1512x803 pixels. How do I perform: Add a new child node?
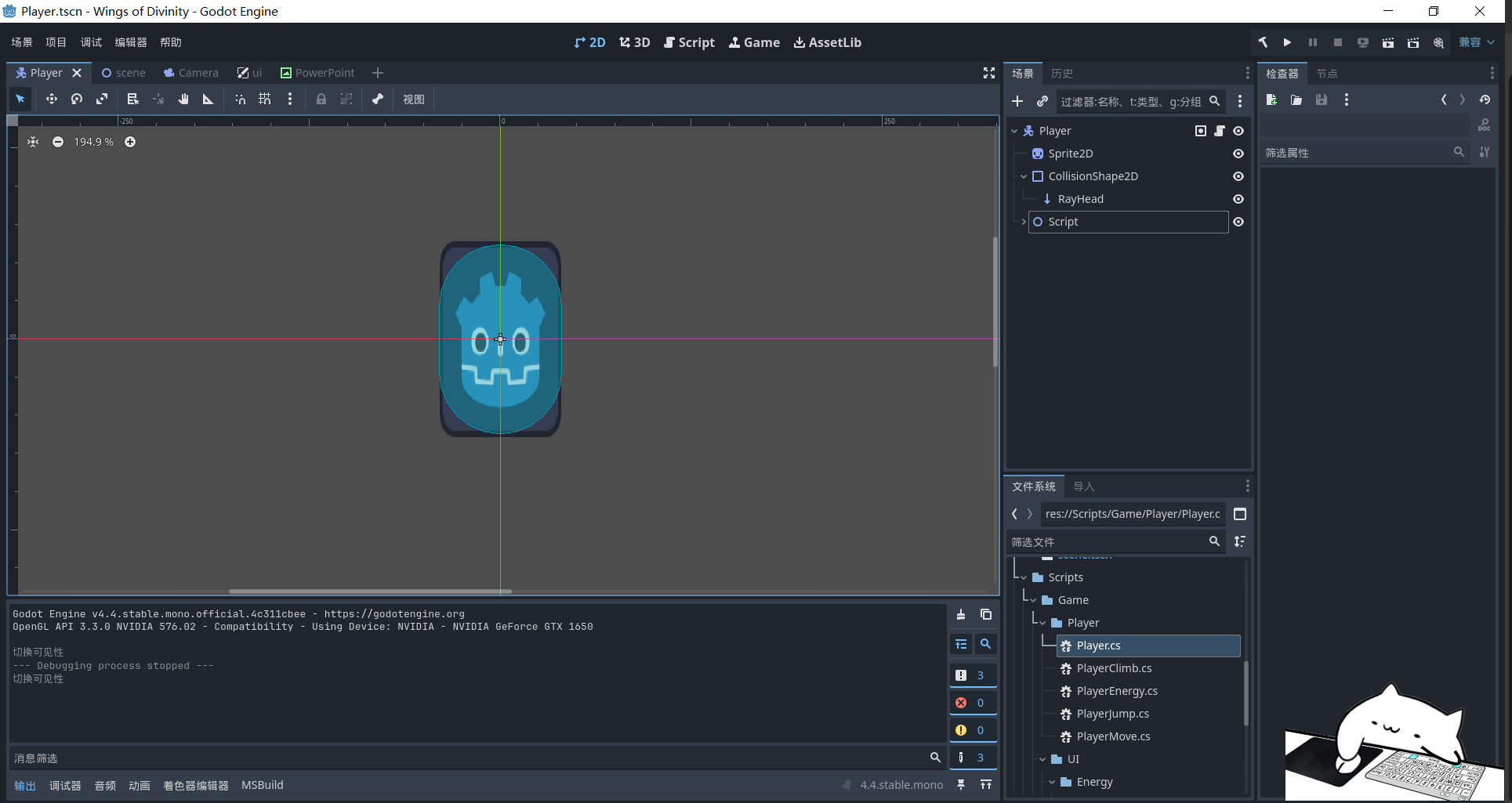[1017, 101]
